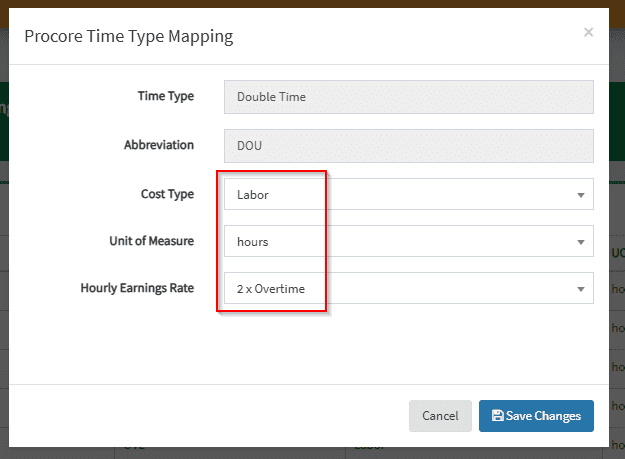This screenshot has width=625, height=459.
Task: Expand the Unit of Measure dropdown arrow
Action: tap(581, 242)
